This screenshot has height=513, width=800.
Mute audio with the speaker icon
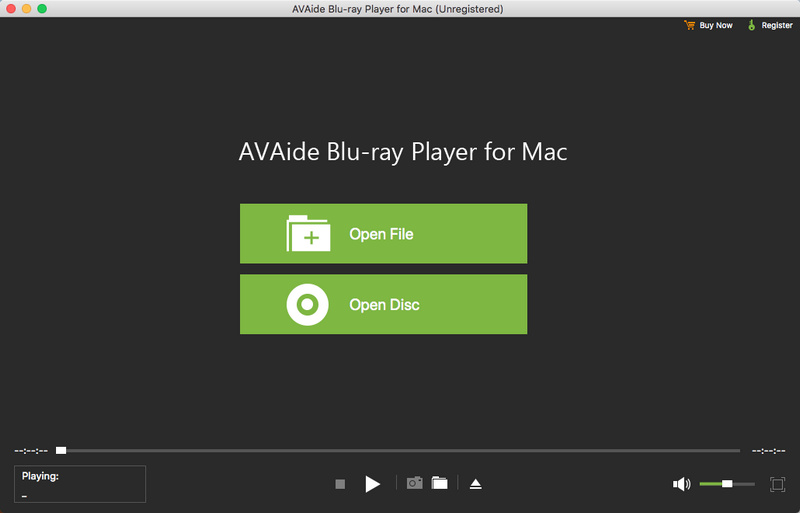[x=681, y=483]
